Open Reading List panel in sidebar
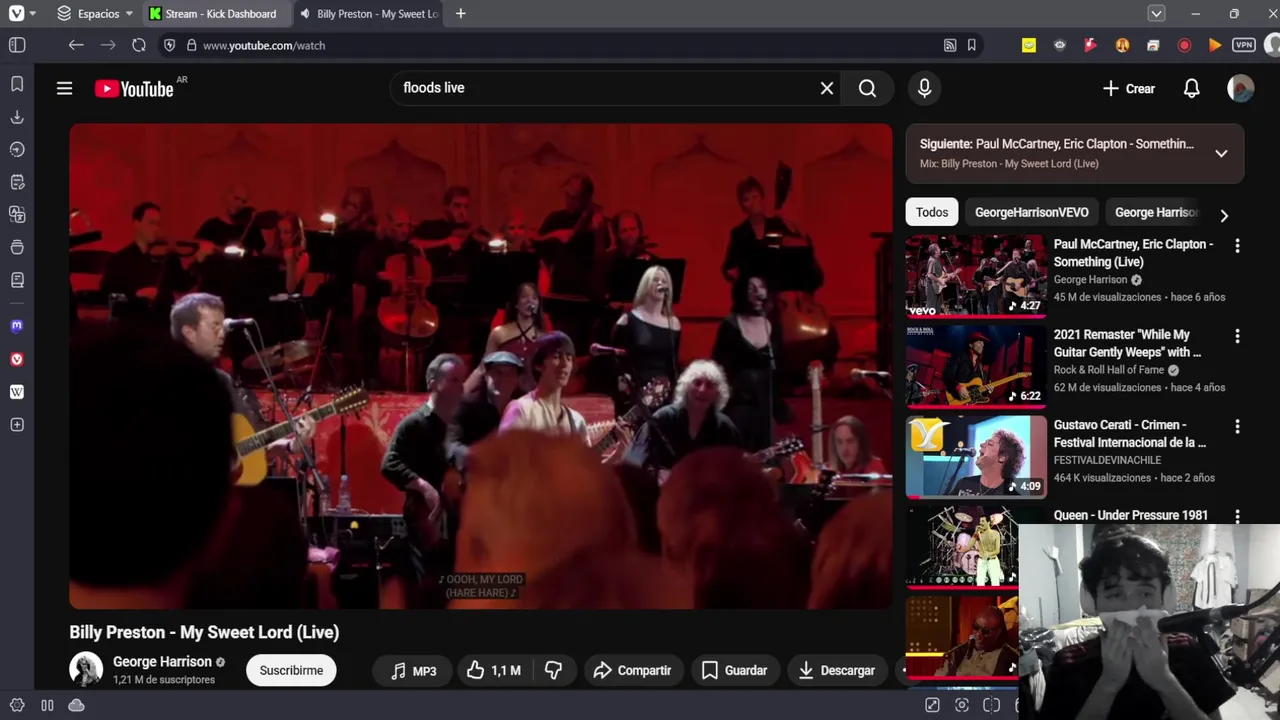Image resolution: width=1280 pixels, height=720 pixels. [17, 280]
